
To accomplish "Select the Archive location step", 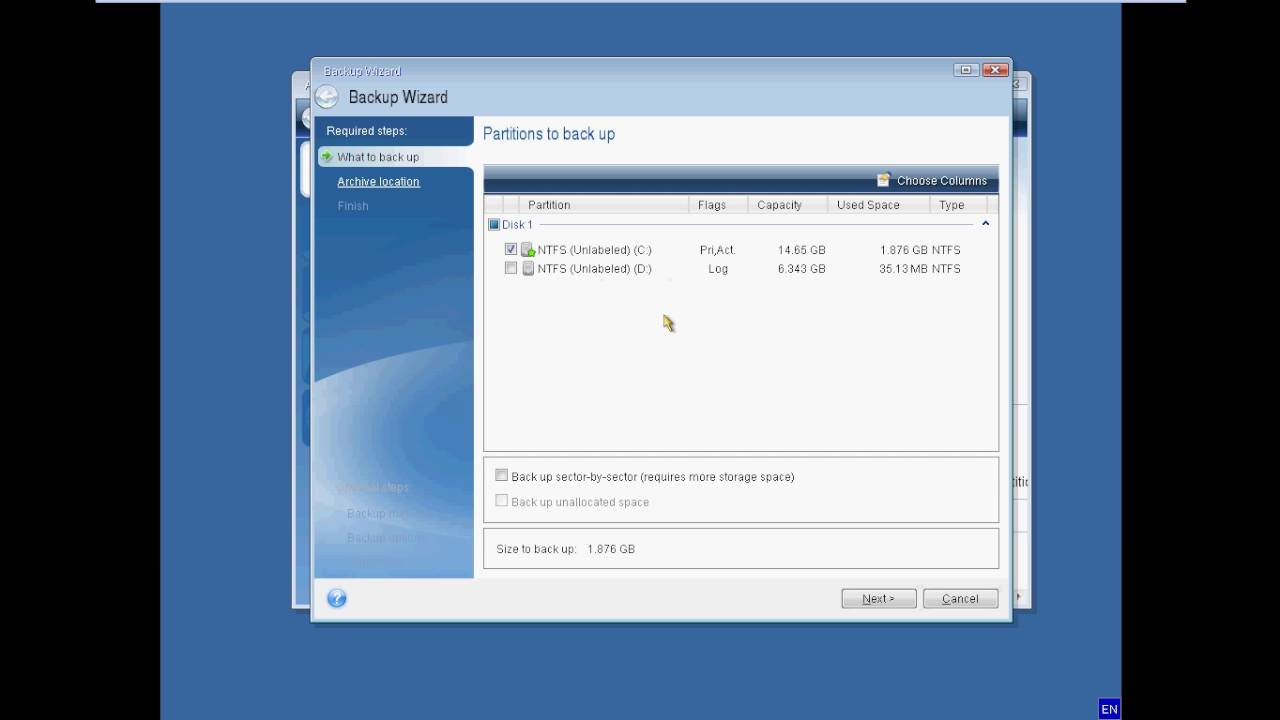I will pyautogui.click(x=378, y=181).
